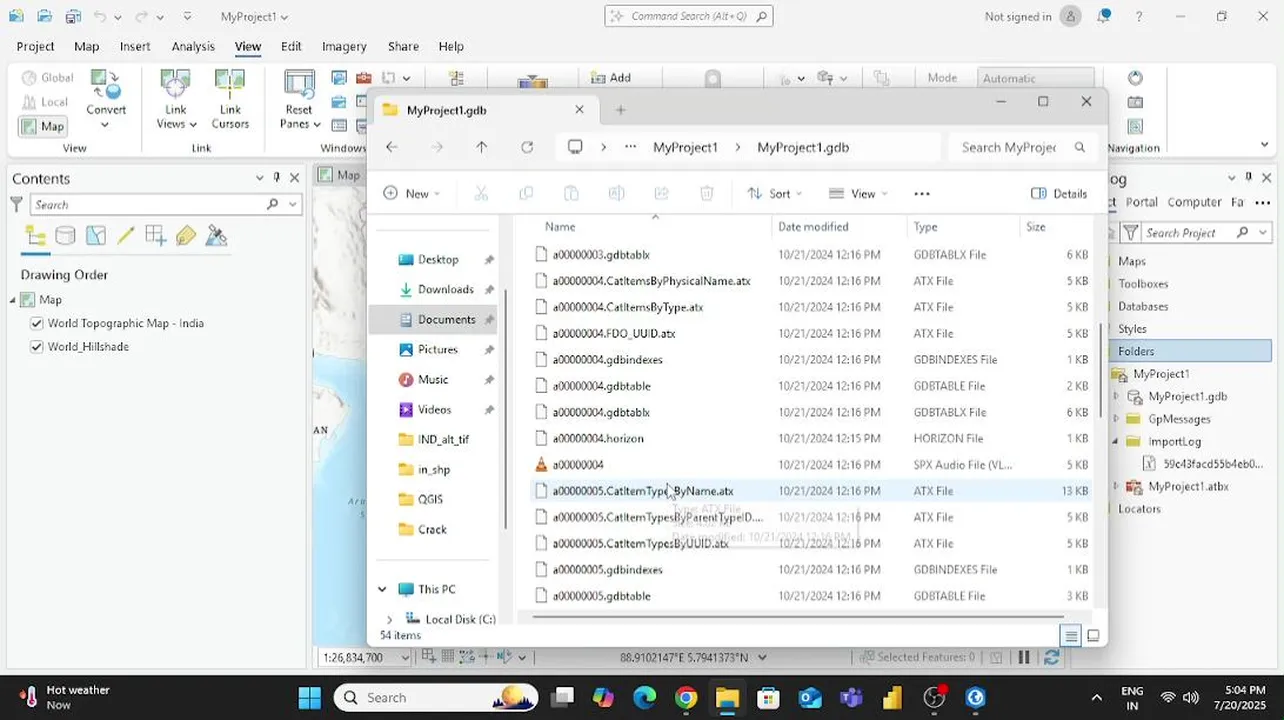Open File Explorer from taskbar

click(727, 697)
